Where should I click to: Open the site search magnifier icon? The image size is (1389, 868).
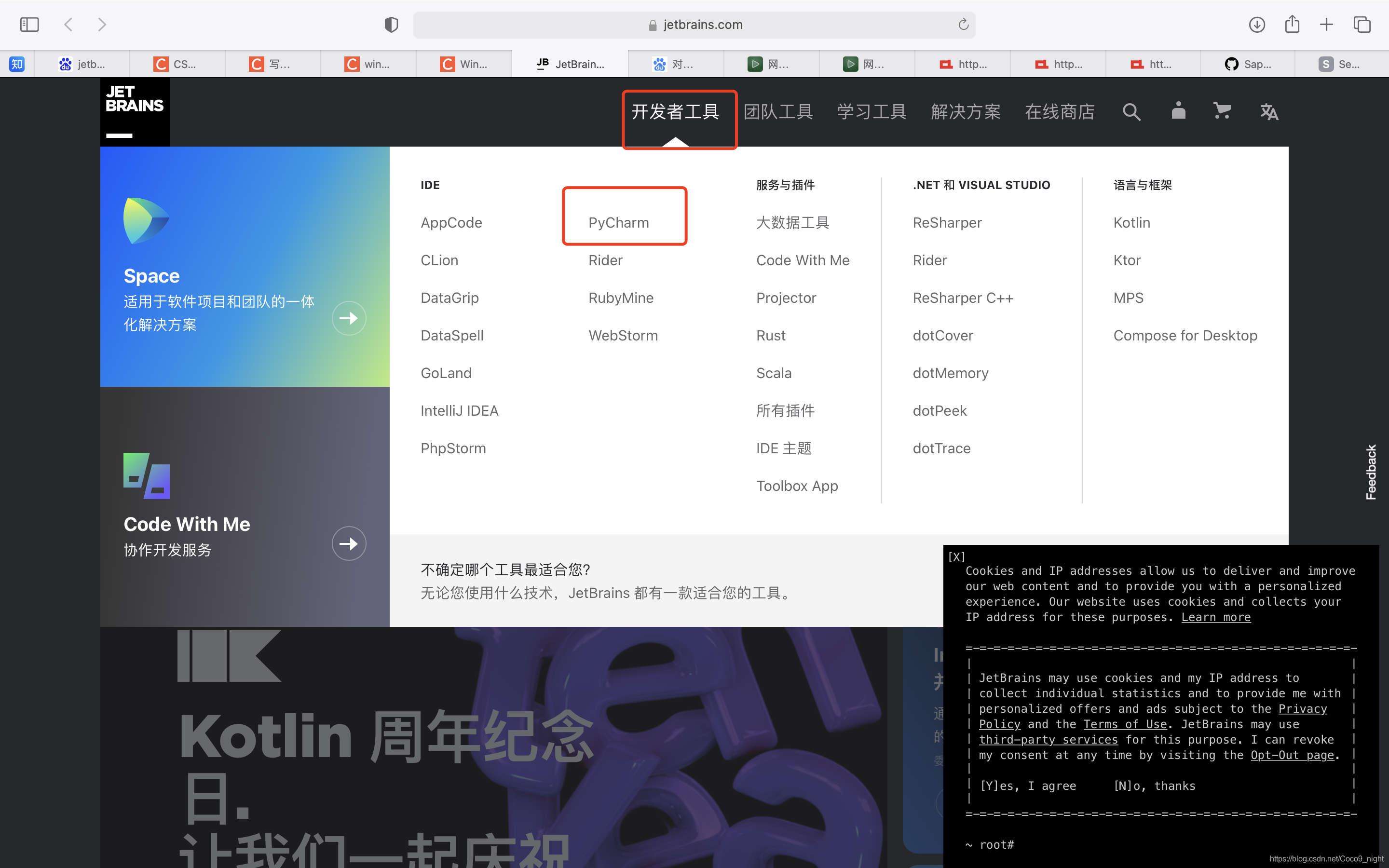tap(1131, 112)
